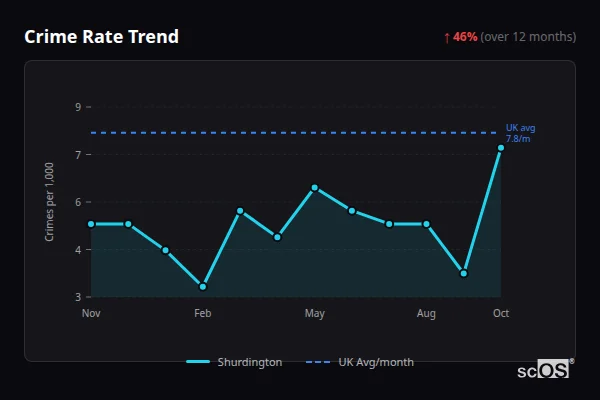The image size is (600, 400).
Task: Click the Aug data point on line
Action: point(426,224)
